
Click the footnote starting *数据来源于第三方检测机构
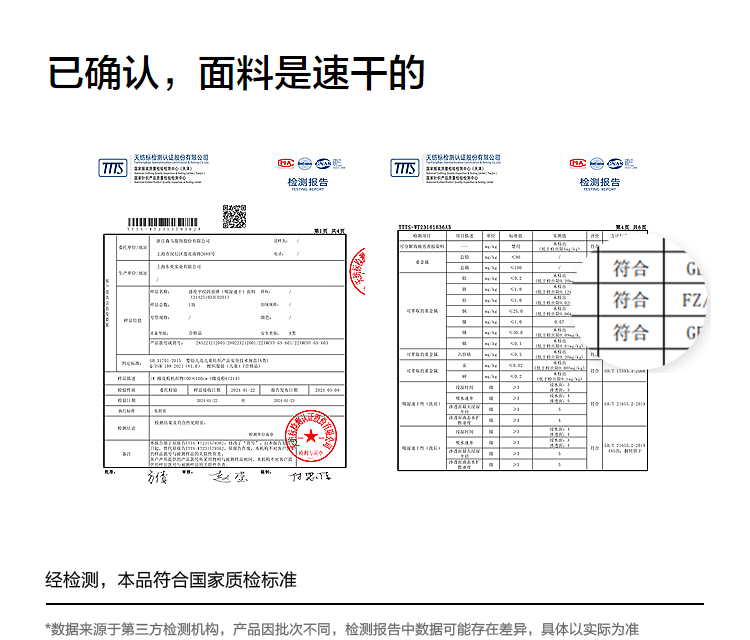tap(342, 629)
